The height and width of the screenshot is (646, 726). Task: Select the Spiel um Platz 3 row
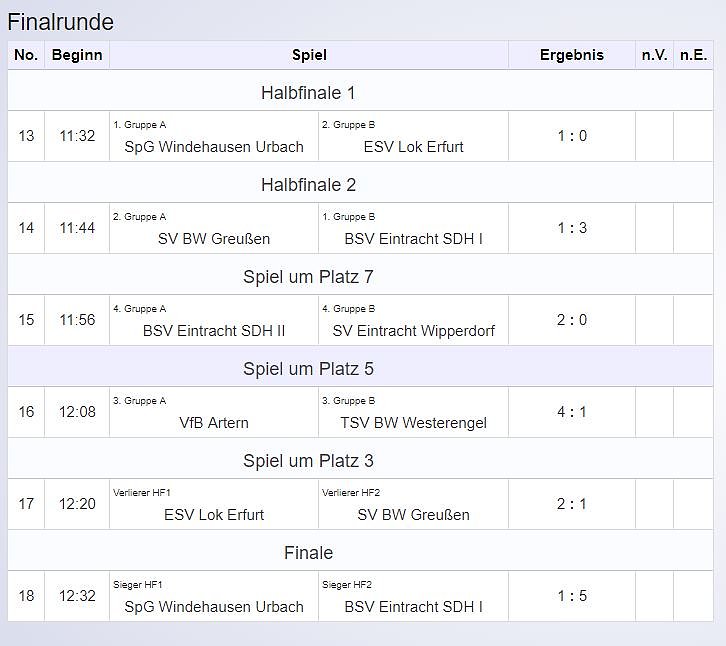(x=308, y=461)
